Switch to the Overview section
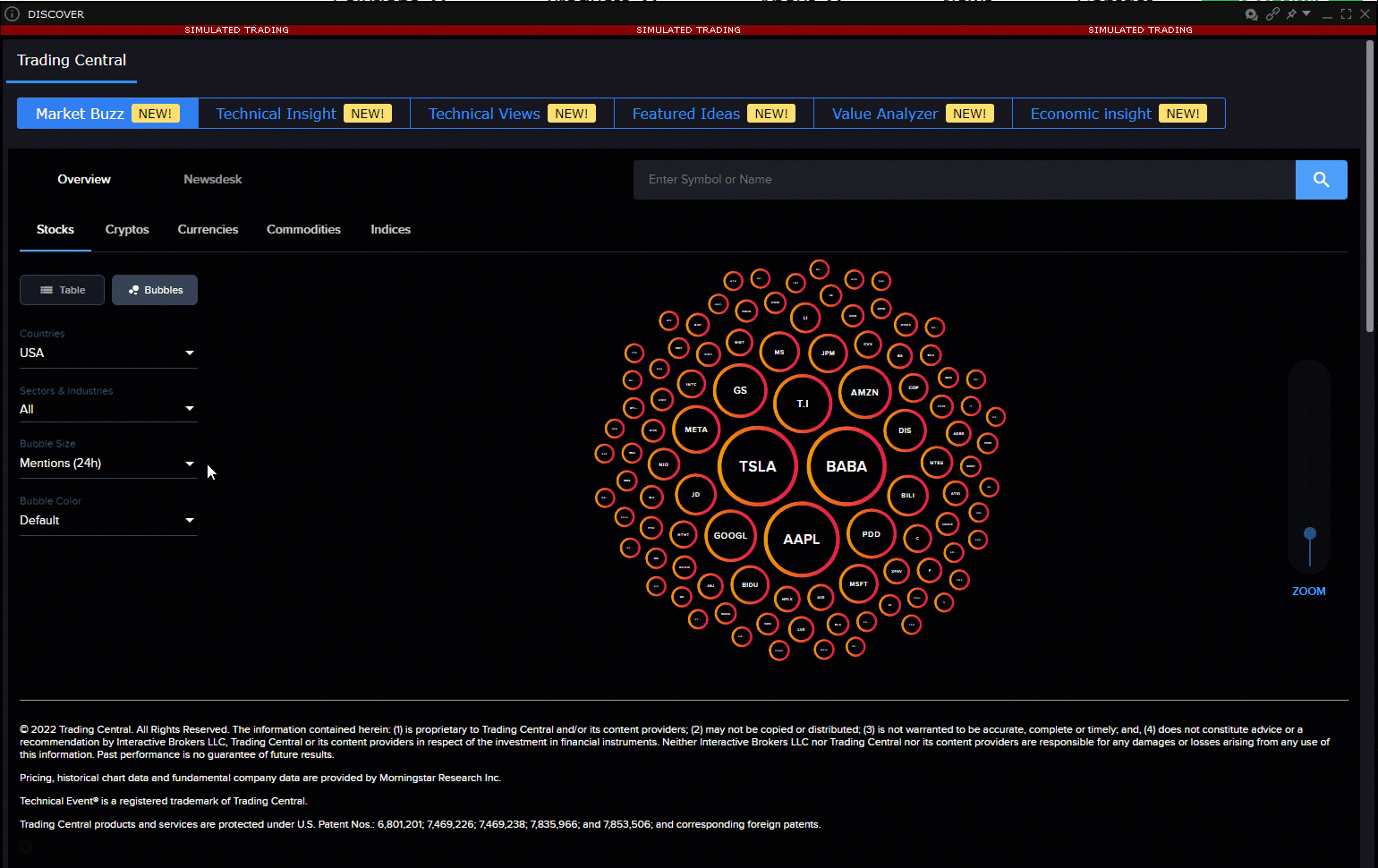The height and width of the screenshot is (868, 1378). 84,179
